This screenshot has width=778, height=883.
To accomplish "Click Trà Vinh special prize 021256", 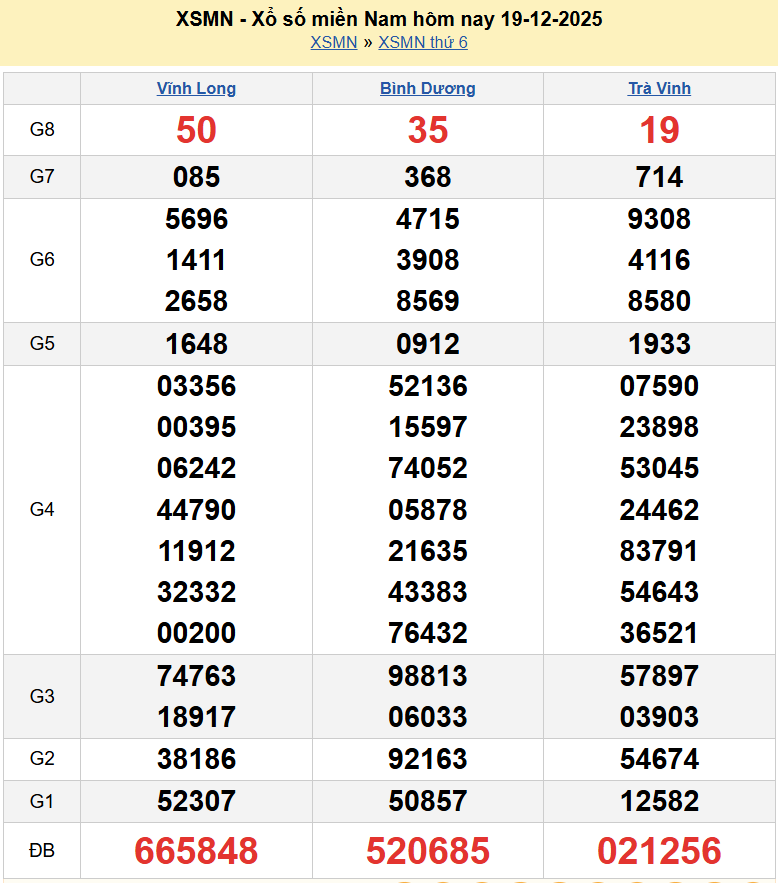I will (659, 851).
